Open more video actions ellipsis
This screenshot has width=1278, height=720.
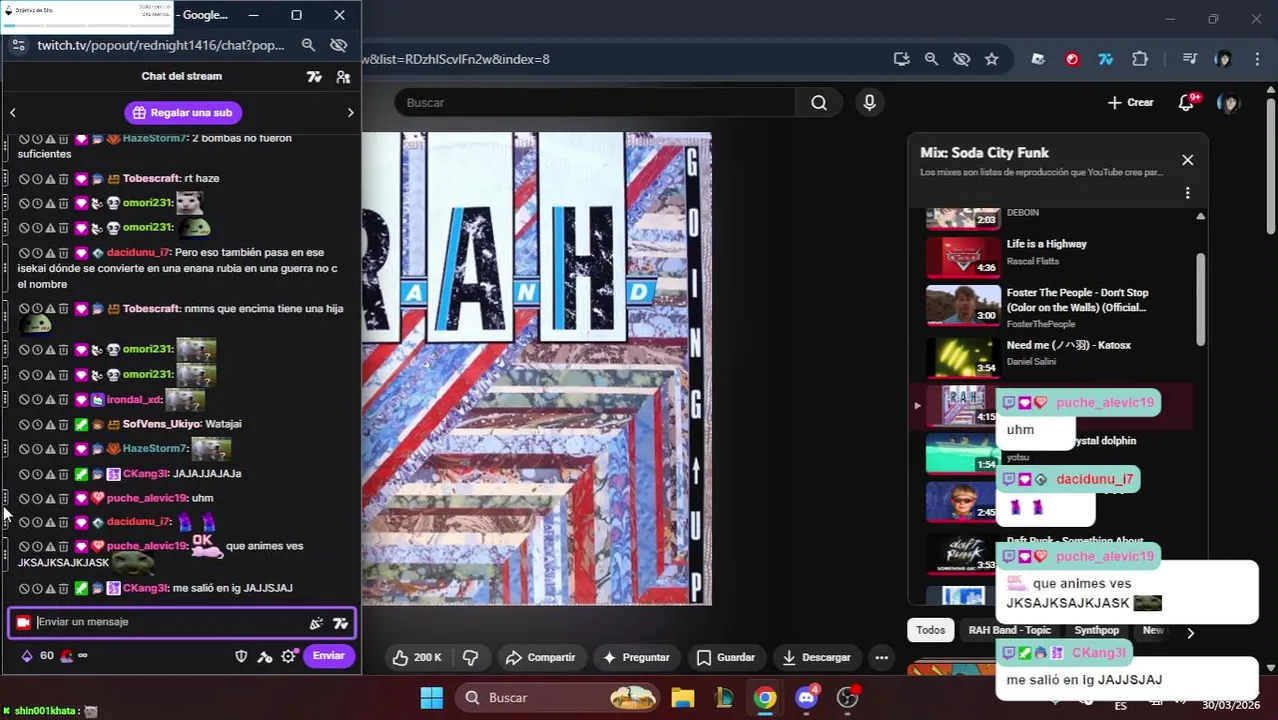[x=881, y=658]
